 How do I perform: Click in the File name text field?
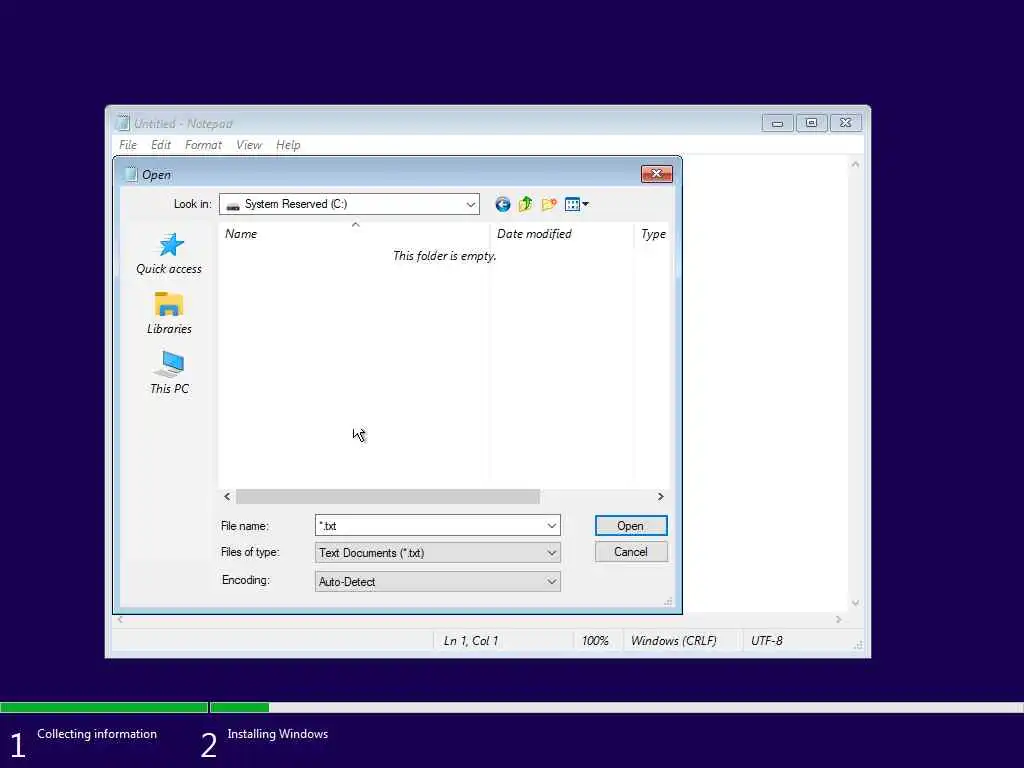[430, 526]
